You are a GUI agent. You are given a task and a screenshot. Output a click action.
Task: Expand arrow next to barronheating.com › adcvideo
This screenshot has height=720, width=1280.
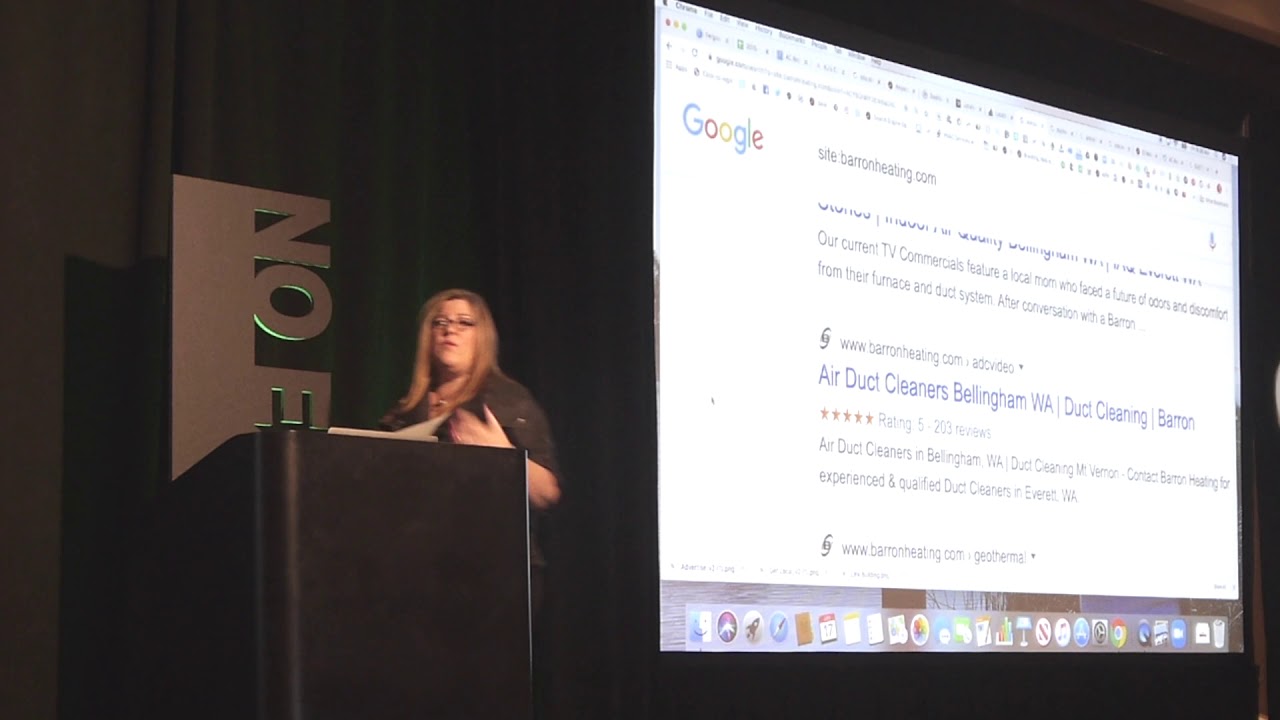pyautogui.click(x=1021, y=367)
